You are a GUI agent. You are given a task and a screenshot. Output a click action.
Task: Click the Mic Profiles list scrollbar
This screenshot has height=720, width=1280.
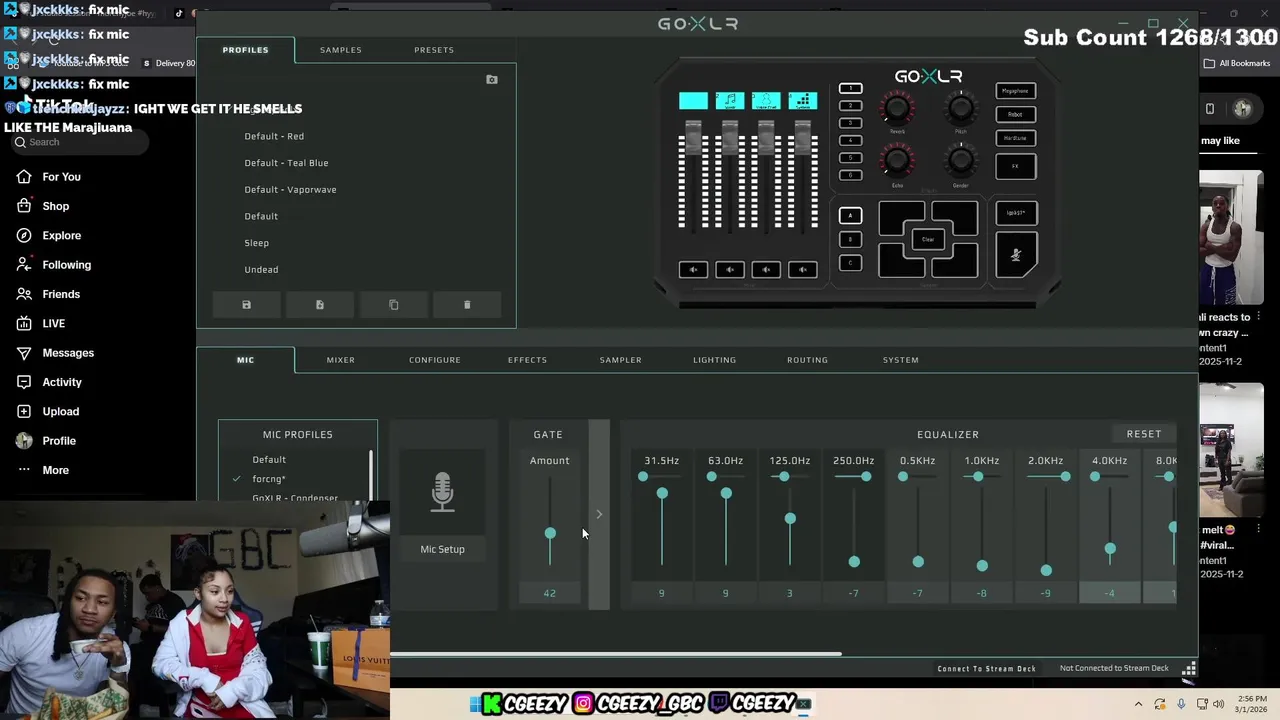tap(371, 474)
